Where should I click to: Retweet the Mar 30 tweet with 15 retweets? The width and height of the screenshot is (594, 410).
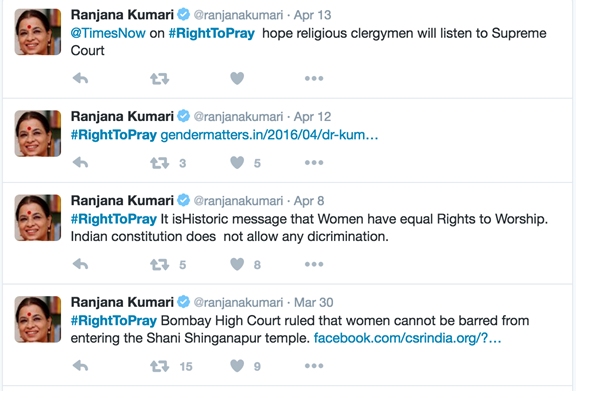pos(159,366)
